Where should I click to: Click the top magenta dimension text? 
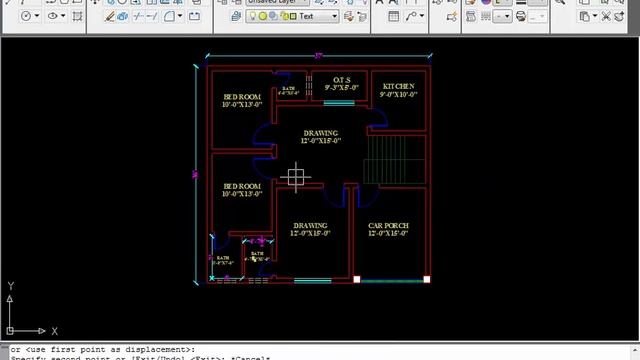pyautogui.click(x=318, y=56)
